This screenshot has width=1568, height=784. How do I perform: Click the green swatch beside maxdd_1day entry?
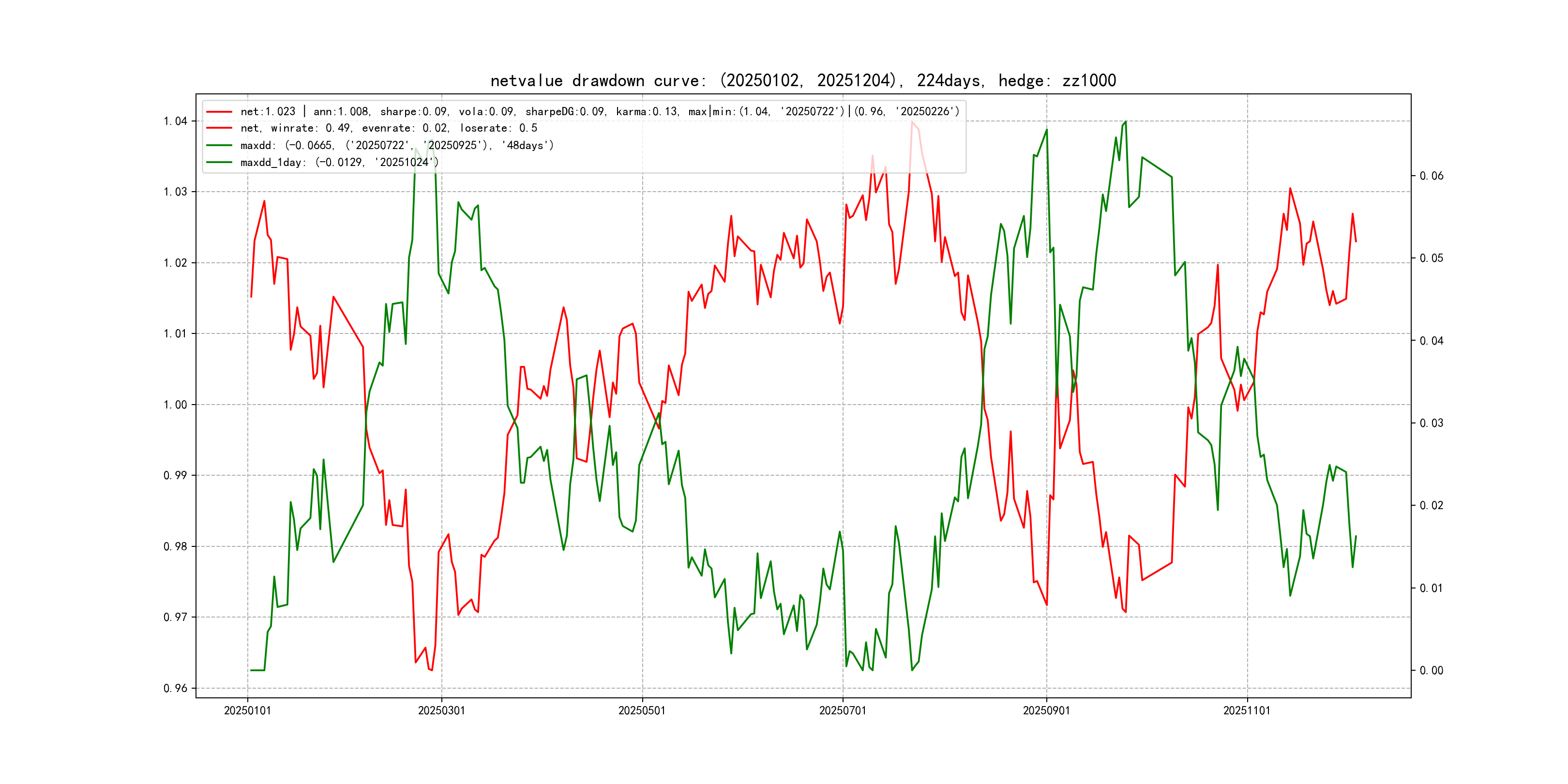pyautogui.click(x=219, y=163)
